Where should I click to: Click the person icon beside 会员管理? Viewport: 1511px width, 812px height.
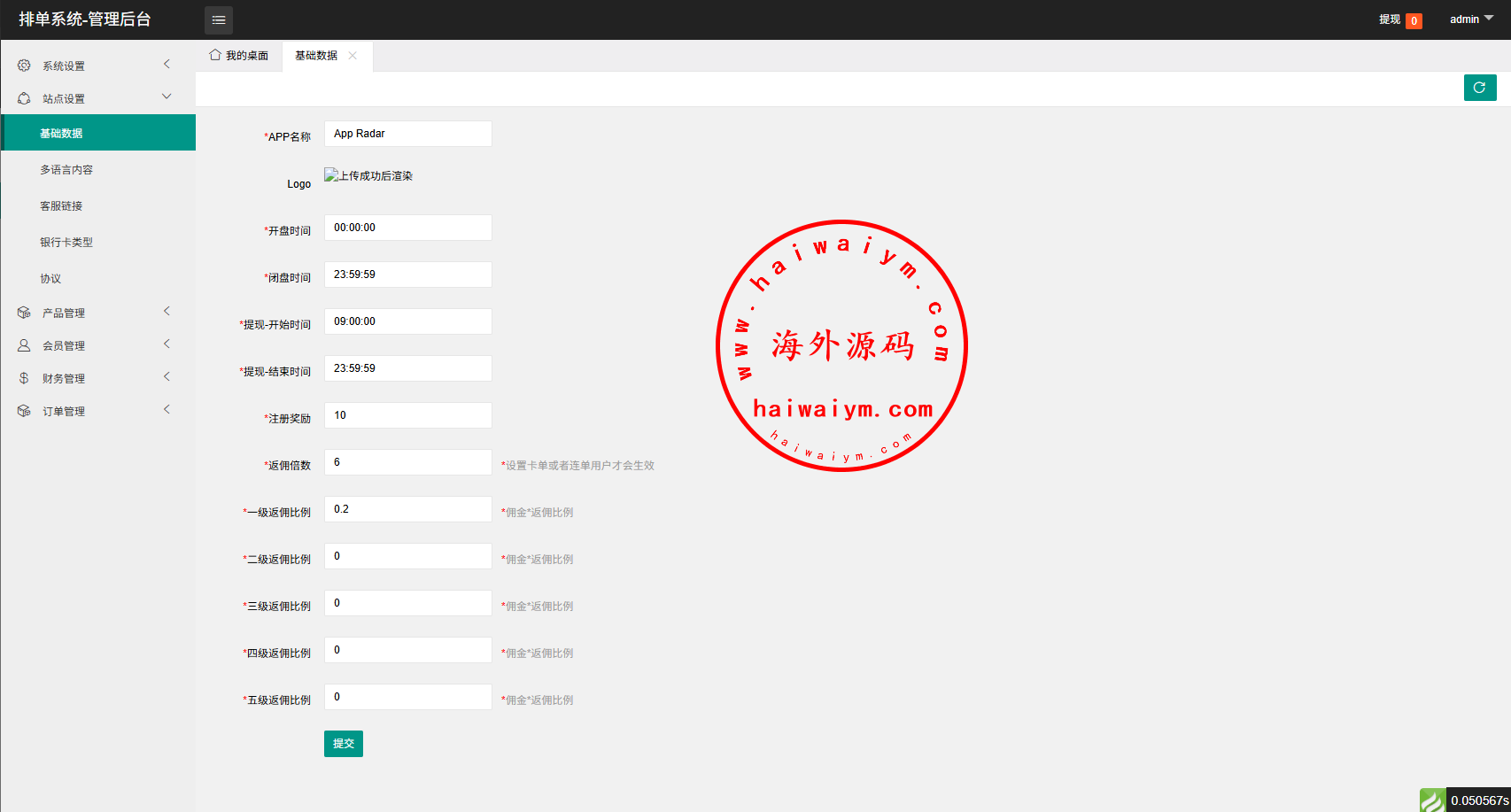point(24,345)
